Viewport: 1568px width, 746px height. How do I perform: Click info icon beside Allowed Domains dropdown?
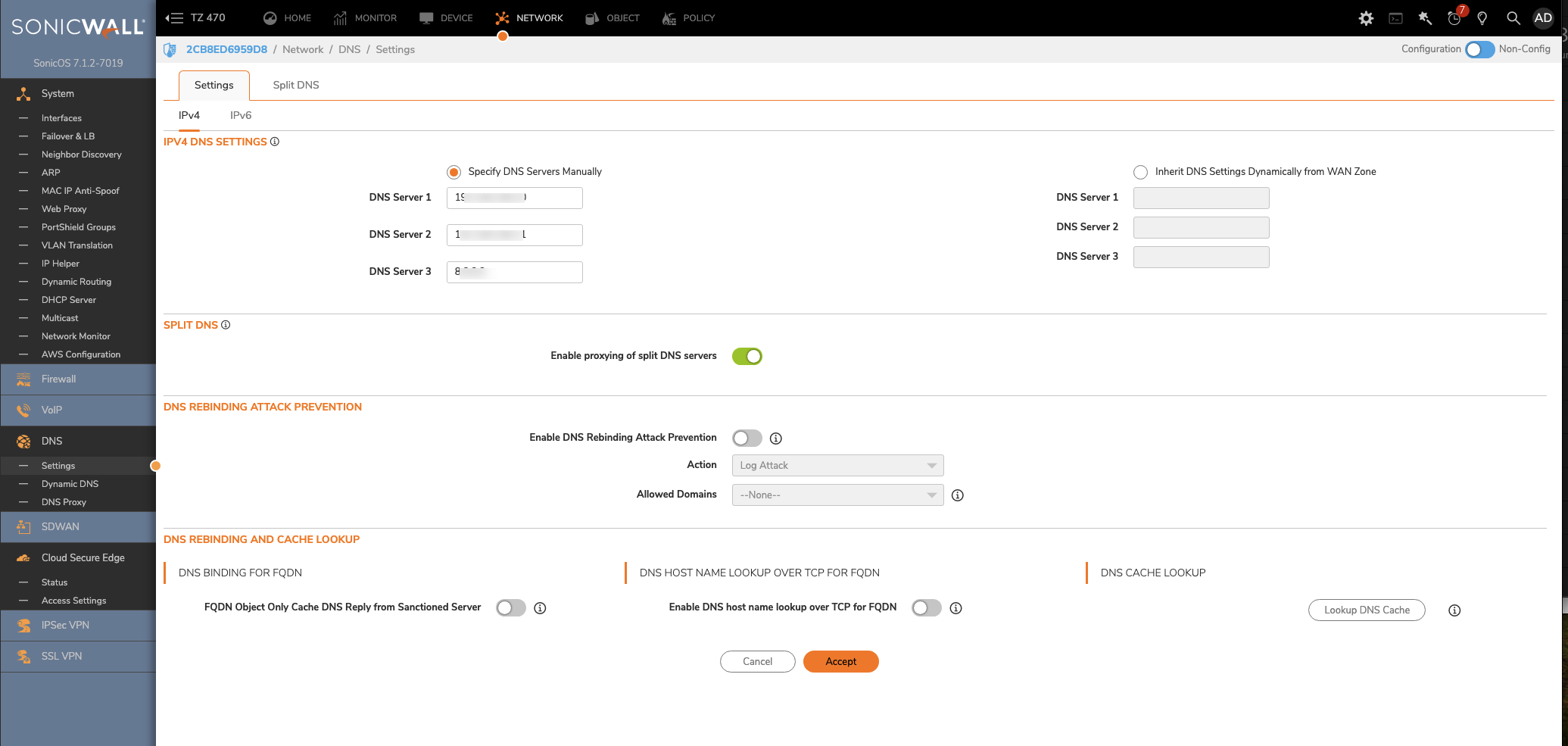tap(958, 495)
